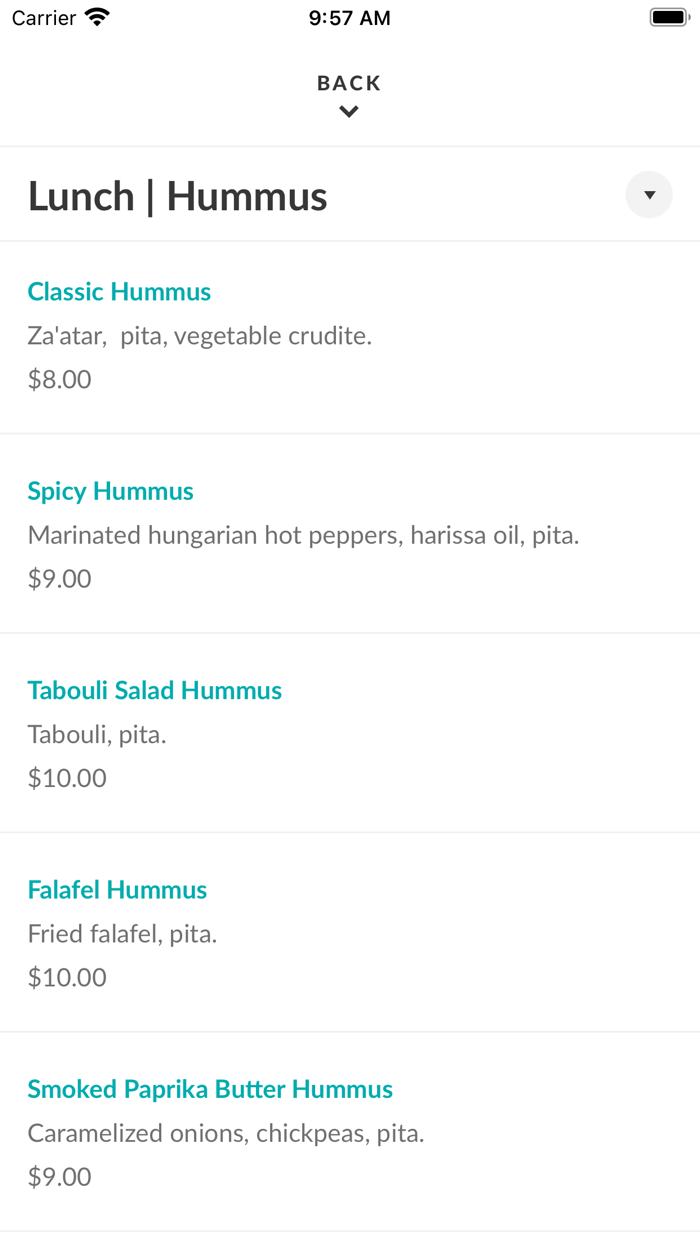Tap the $8.00 price
This screenshot has height=1244, width=700.
click(59, 380)
